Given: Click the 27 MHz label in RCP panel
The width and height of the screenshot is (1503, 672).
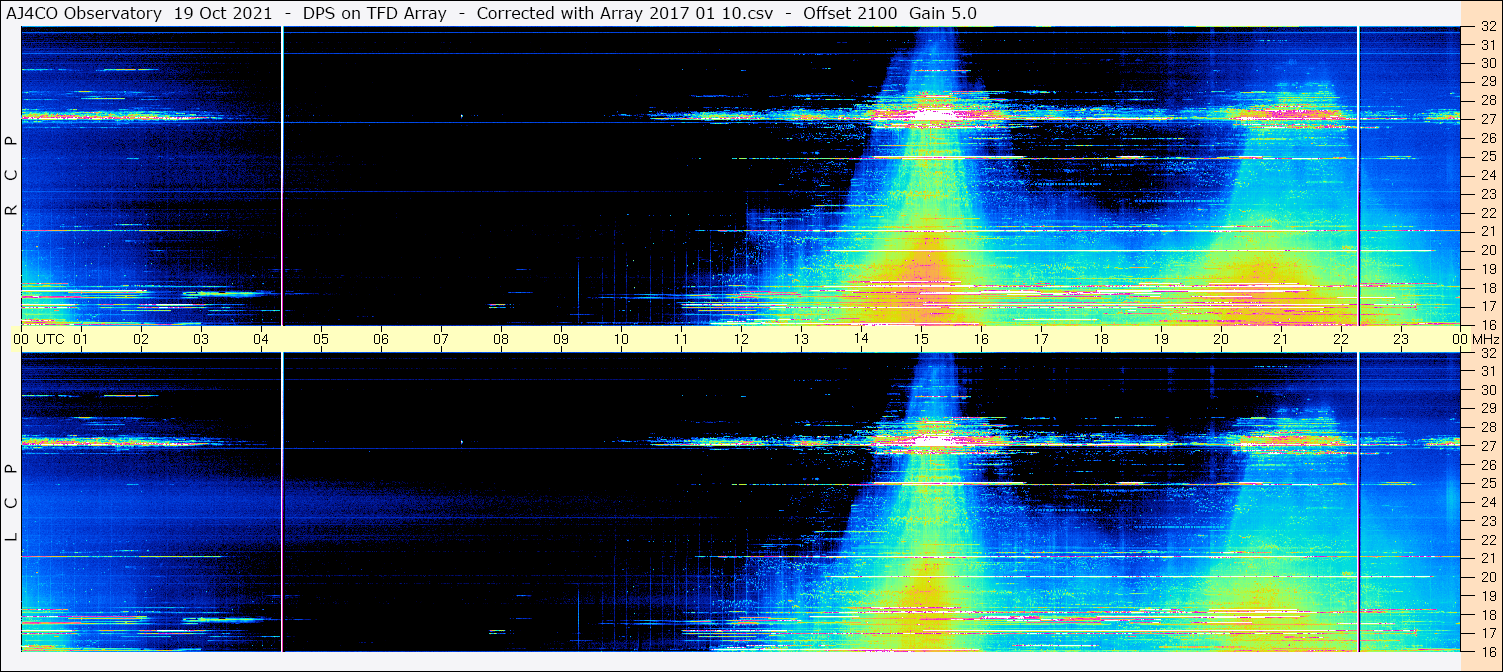Looking at the screenshot, I should 1486,119.
